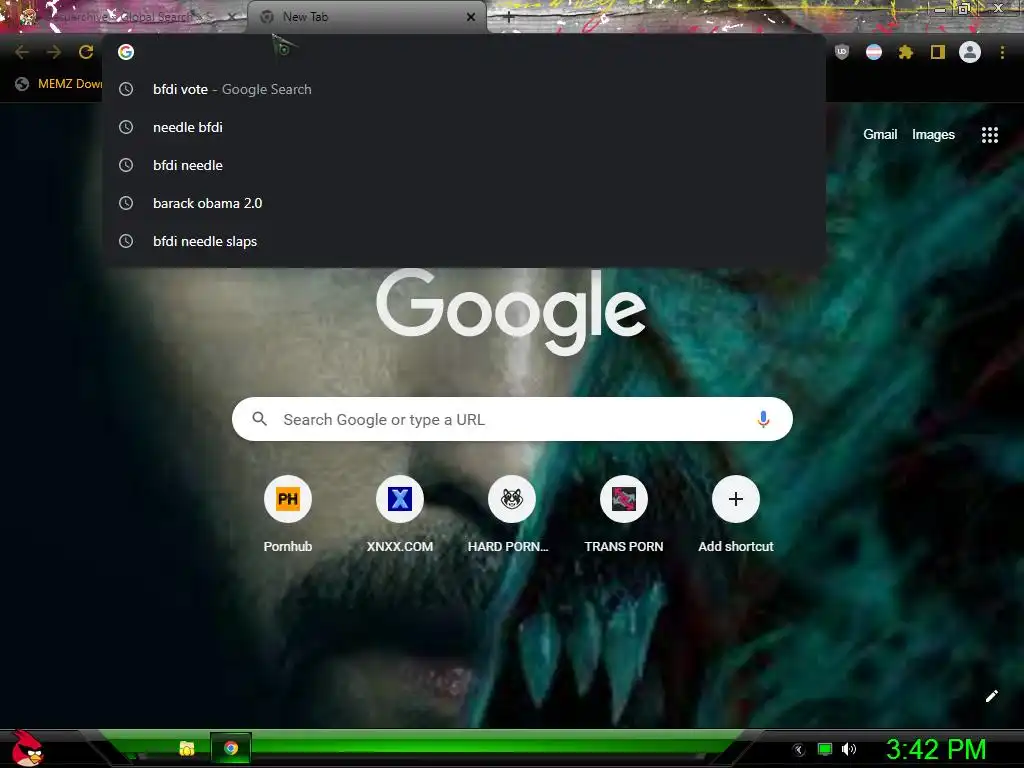The image size is (1024, 768).
Task: Start voice search with microphone icon
Action: tap(763, 419)
